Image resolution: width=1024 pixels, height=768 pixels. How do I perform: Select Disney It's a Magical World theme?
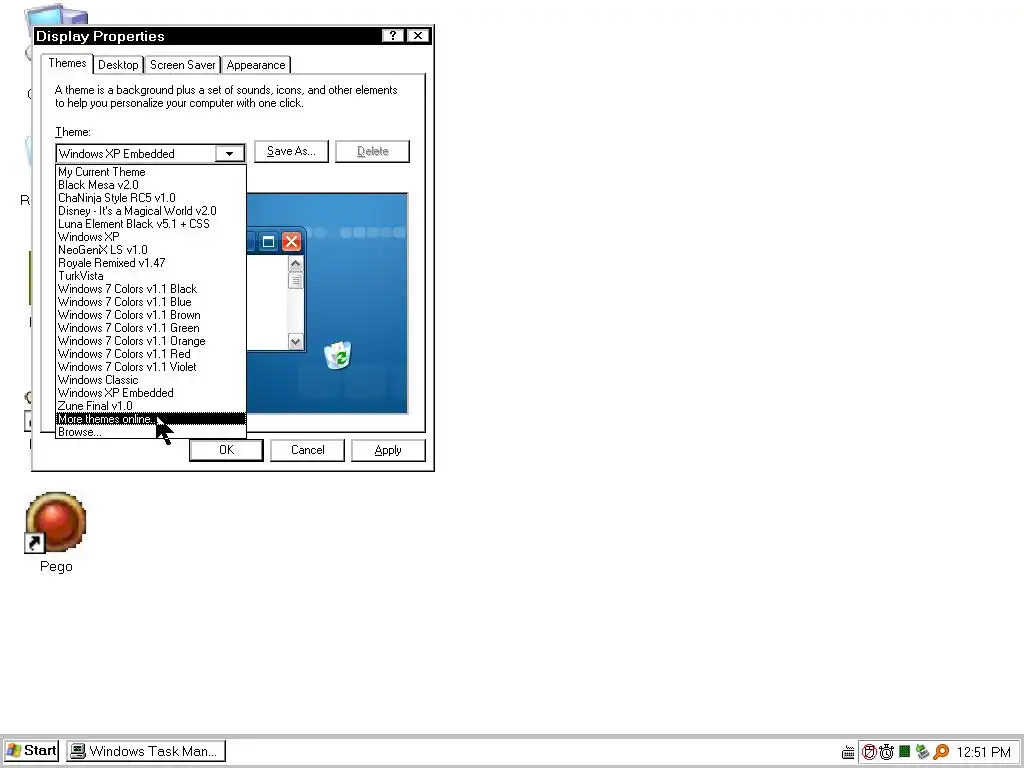151,211
